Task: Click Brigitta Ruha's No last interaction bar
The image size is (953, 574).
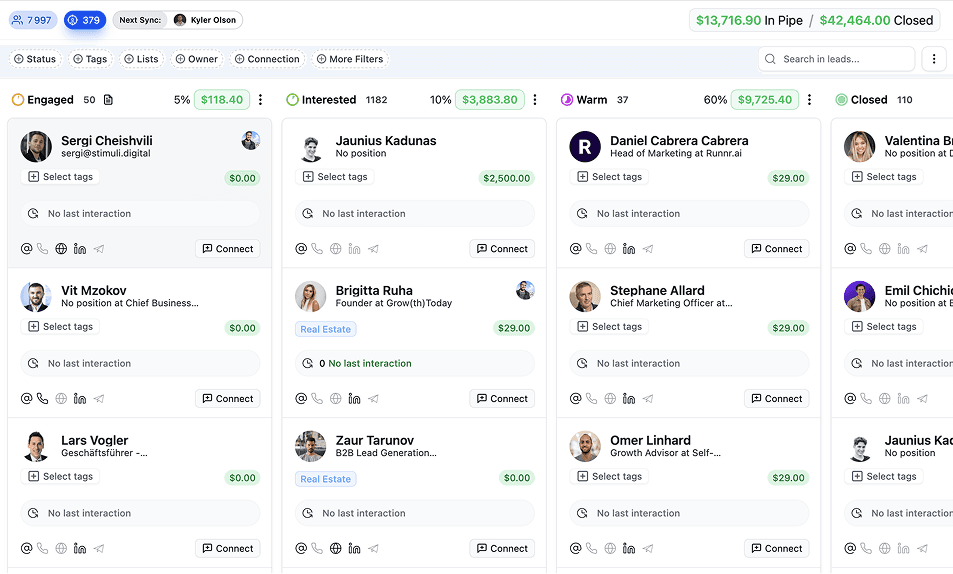Action: (x=415, y=364)
